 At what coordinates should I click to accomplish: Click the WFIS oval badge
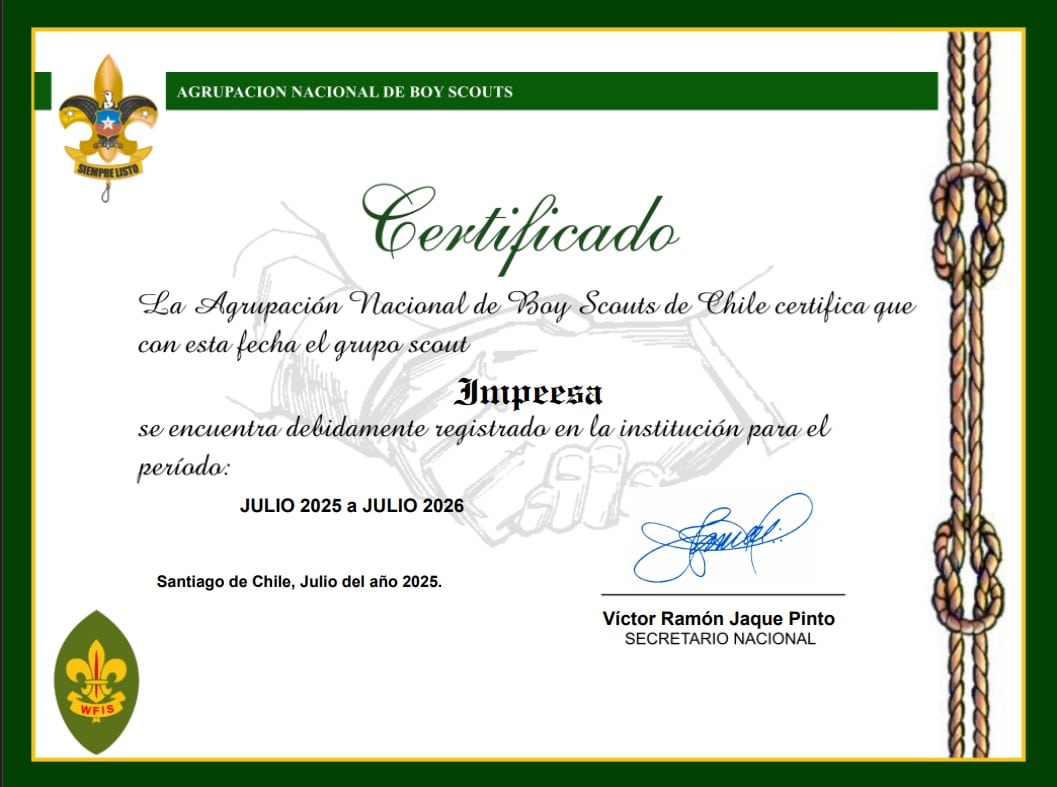click(x=97, y=681)
